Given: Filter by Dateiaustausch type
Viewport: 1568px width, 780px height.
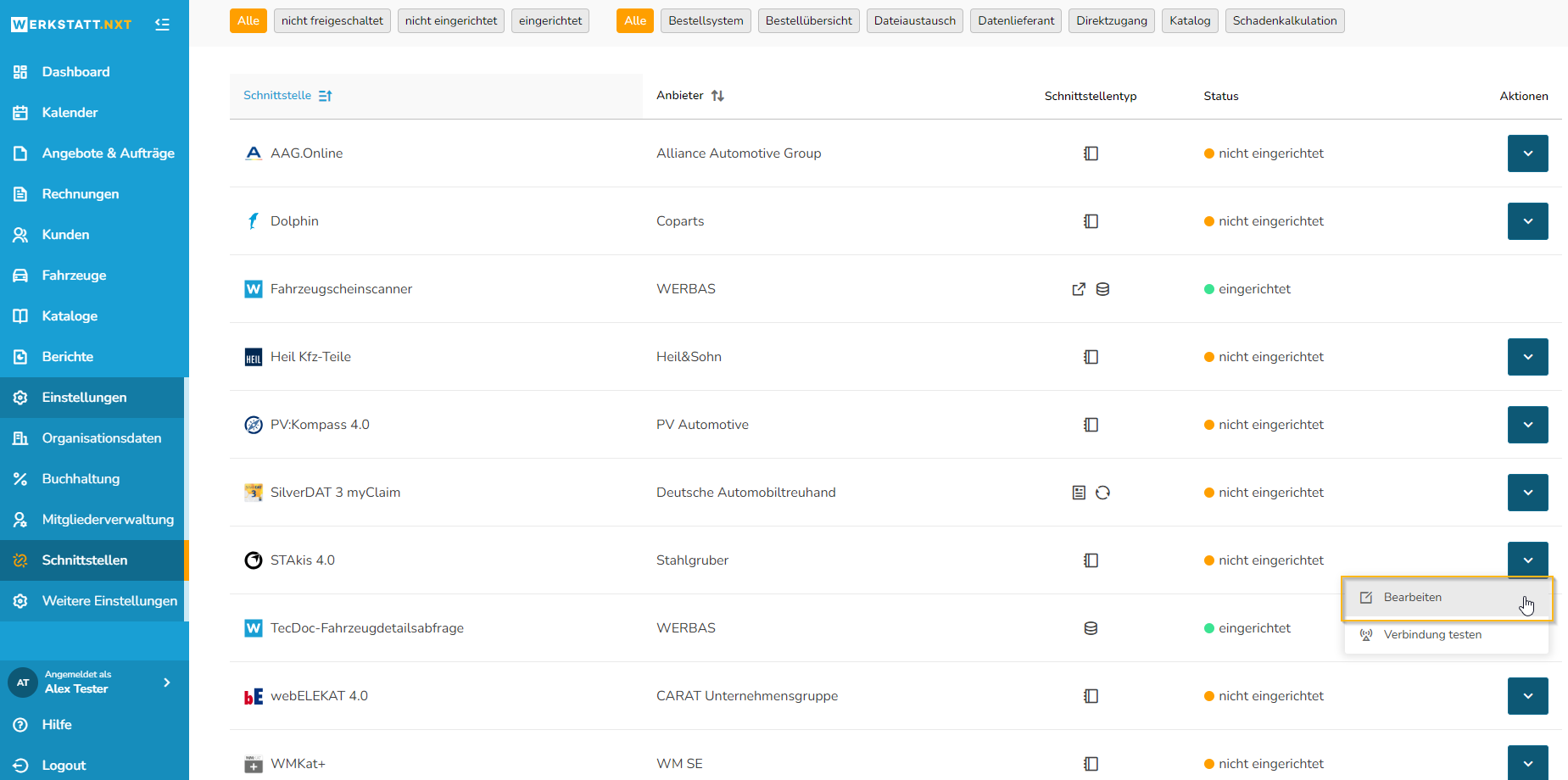Looking at the screenshot, I should 915,21.
